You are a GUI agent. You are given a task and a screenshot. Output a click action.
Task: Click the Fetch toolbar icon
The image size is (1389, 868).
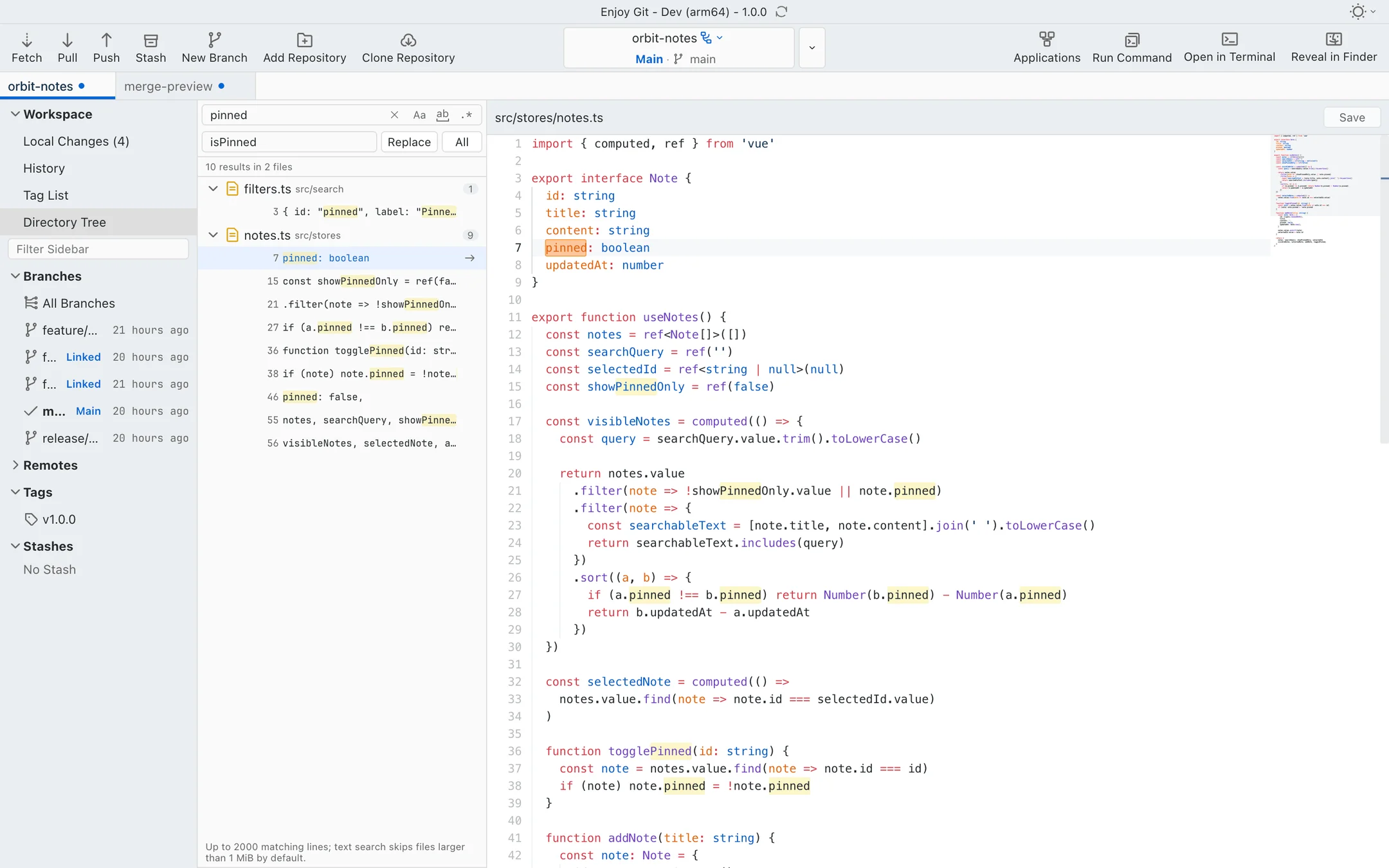pos(26,41)
